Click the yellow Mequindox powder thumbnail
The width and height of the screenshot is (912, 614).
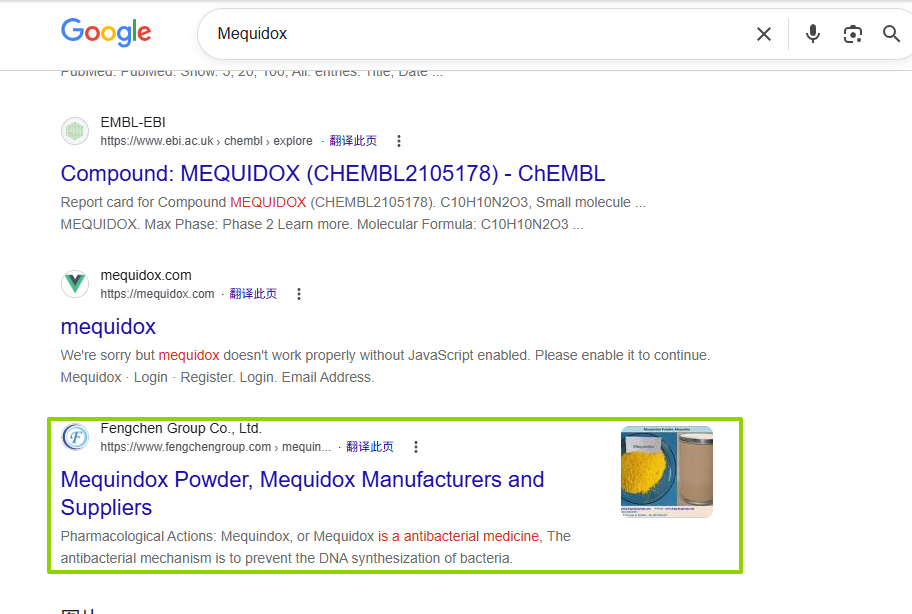667,472
